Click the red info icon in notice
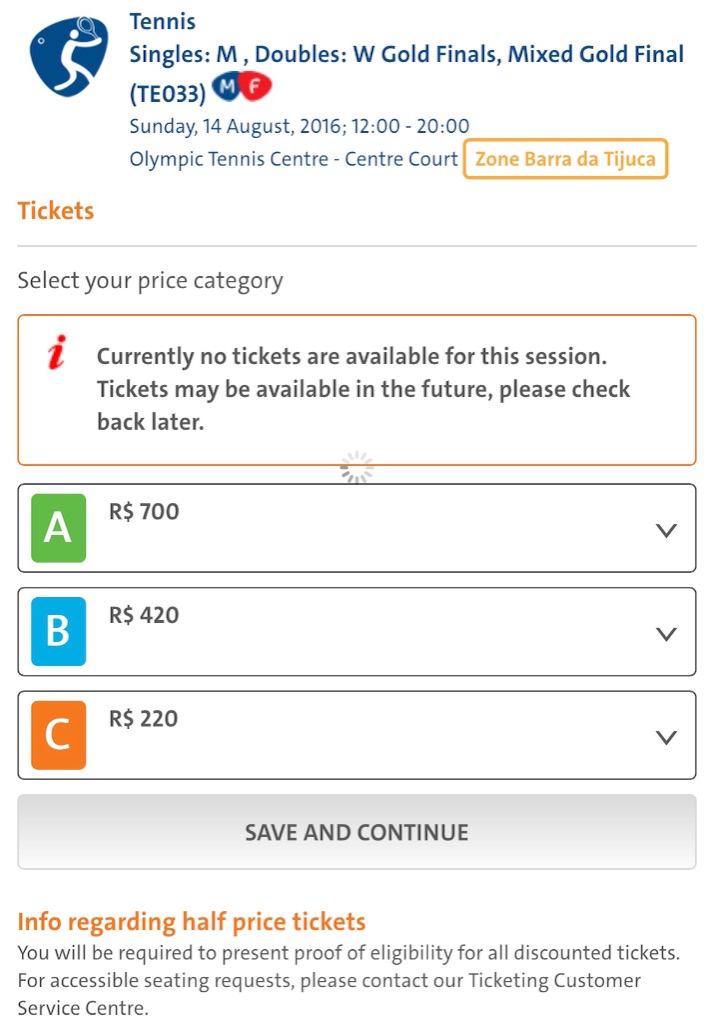This screenshot has height=1024, width=713. coord(57,352)
